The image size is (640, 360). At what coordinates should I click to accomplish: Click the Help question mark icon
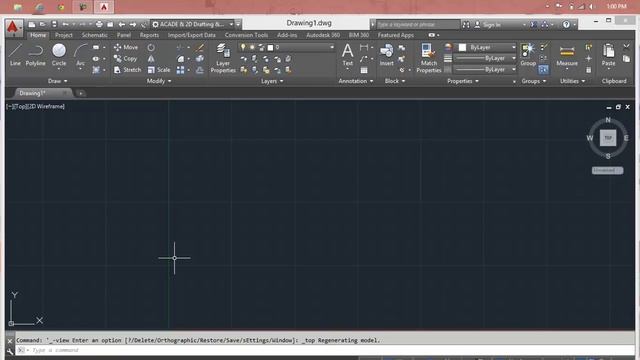(566, 24)
